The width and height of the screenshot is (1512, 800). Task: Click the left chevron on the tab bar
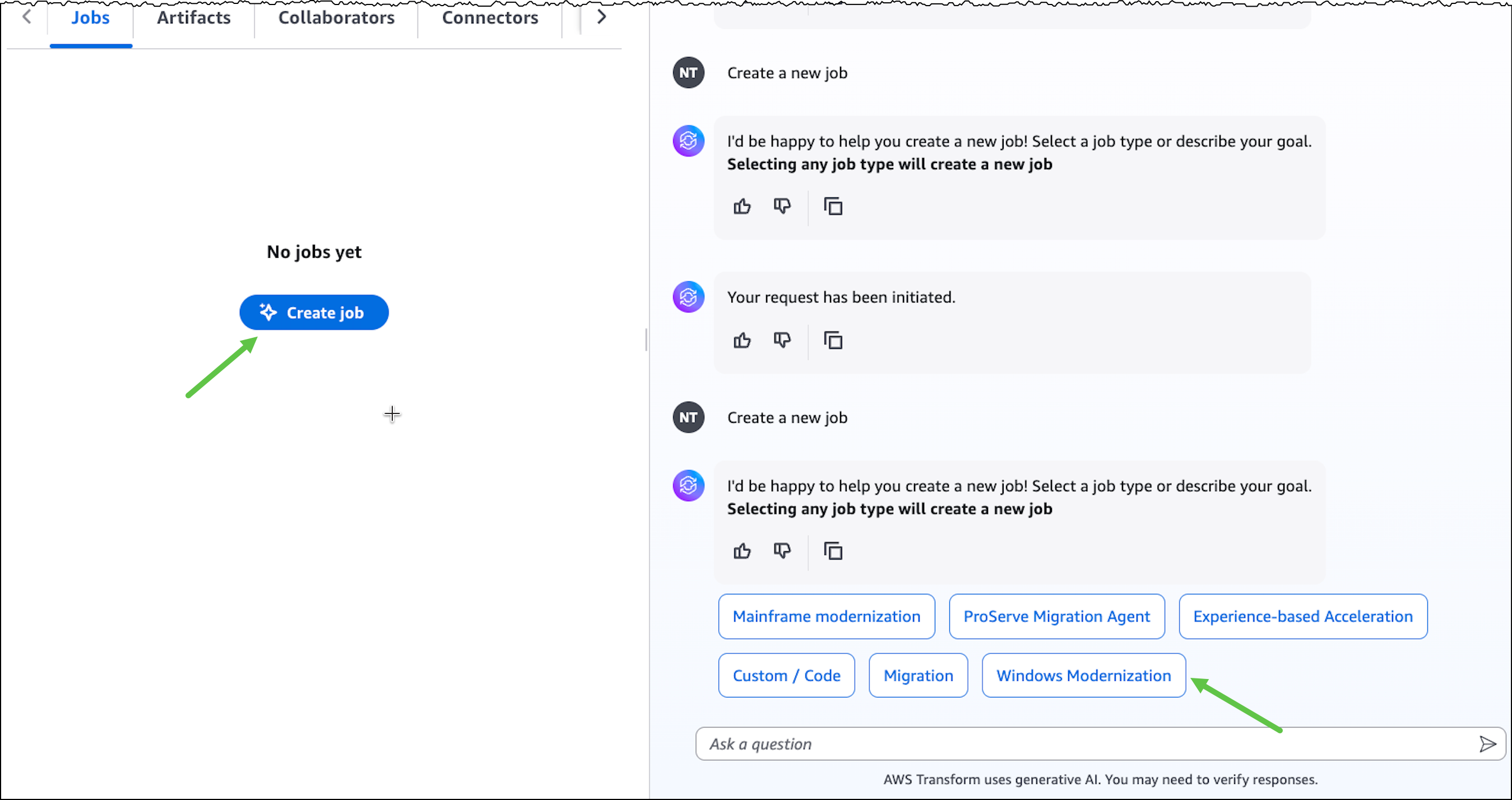27,17
